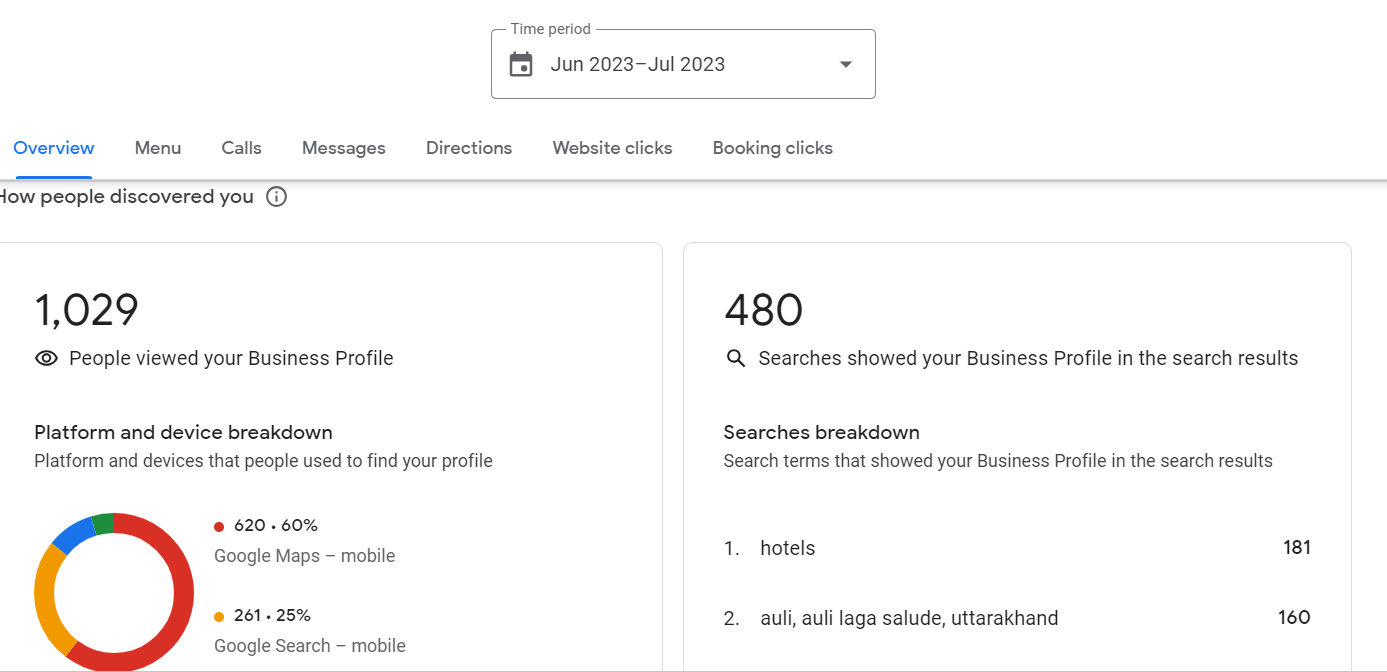Viewport: 1387px width, 672px height.
Task: View the Website clicks tab
Action: pyautogui.click(x=612, y=148)
